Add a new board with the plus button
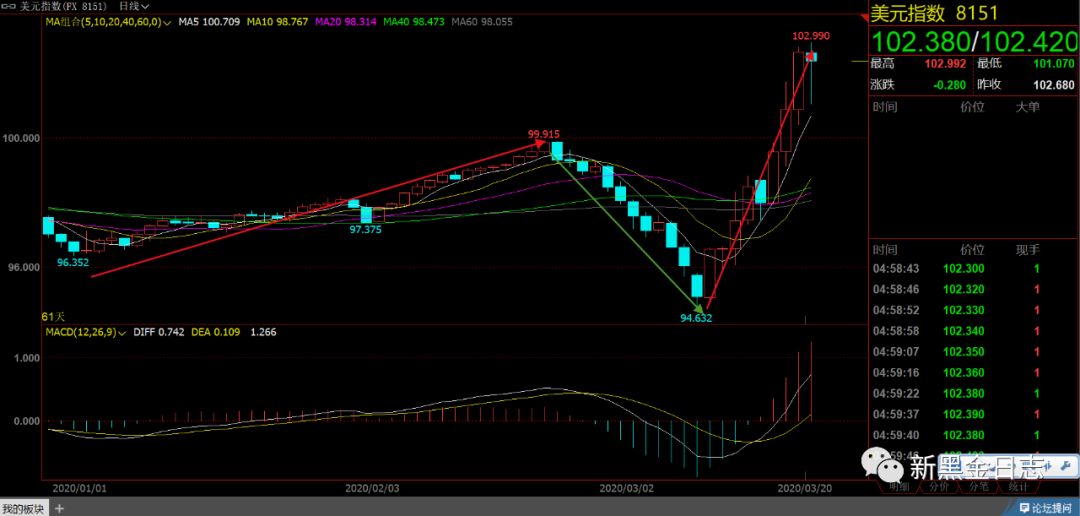The height and width of the screenshot is (516, 1080). coord(59,510)
